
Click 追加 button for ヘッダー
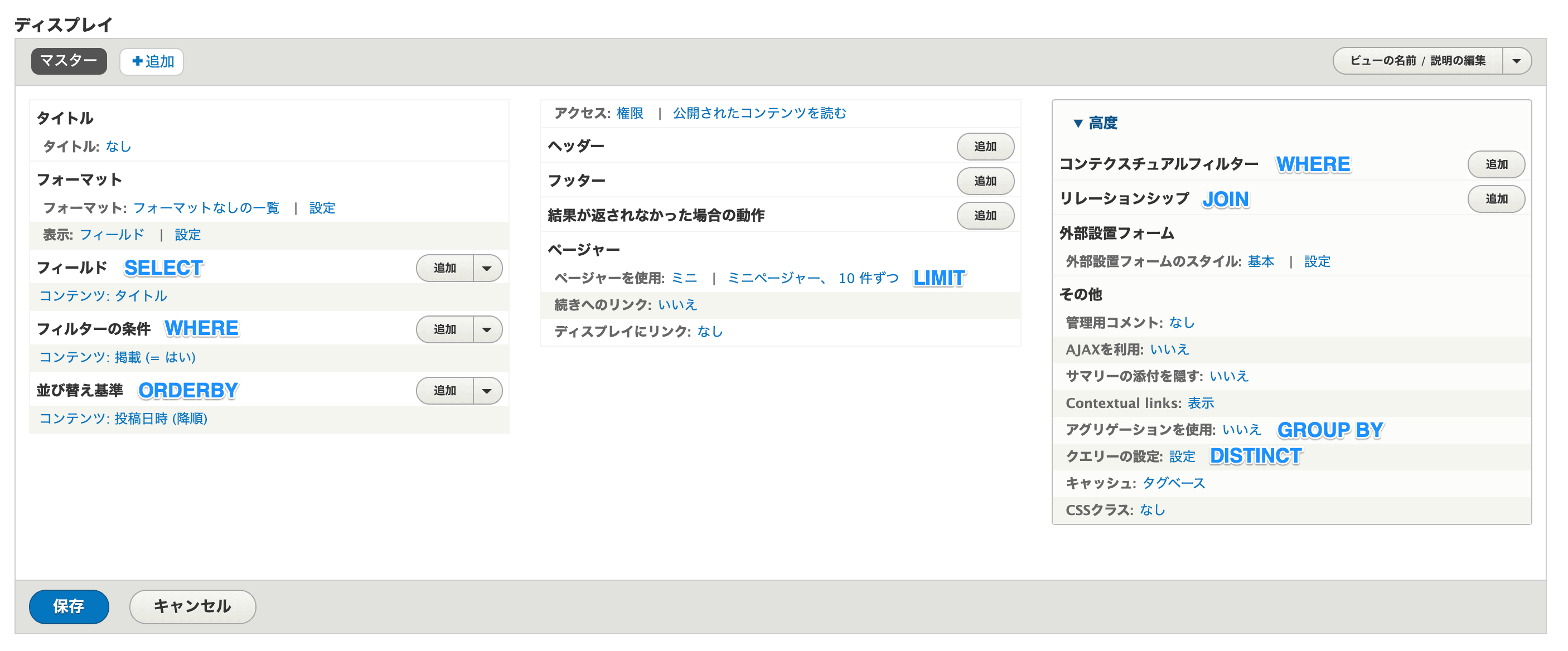[x=985, y=147]
